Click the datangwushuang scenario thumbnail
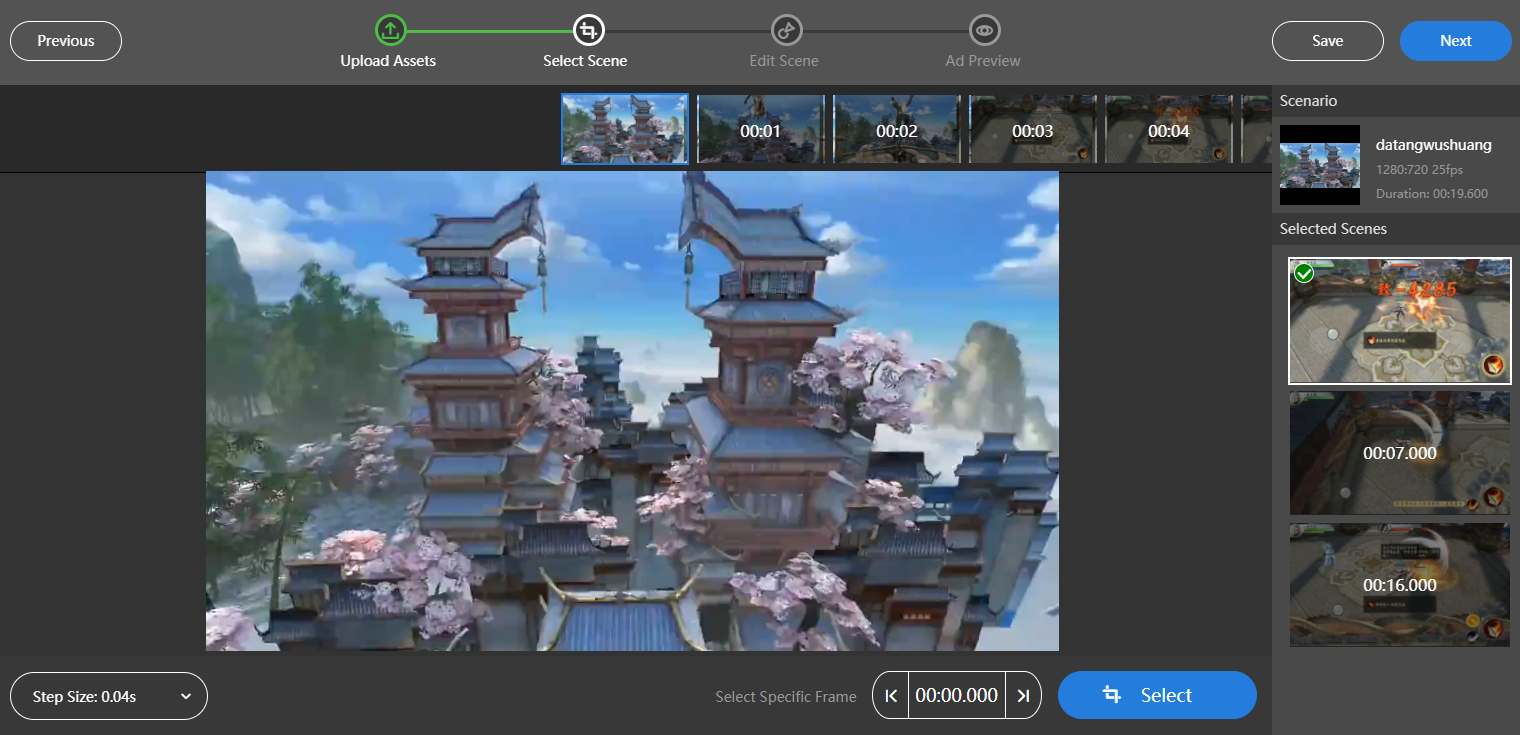Viewport: 1520px width, 735px height. pos(1320,165)
